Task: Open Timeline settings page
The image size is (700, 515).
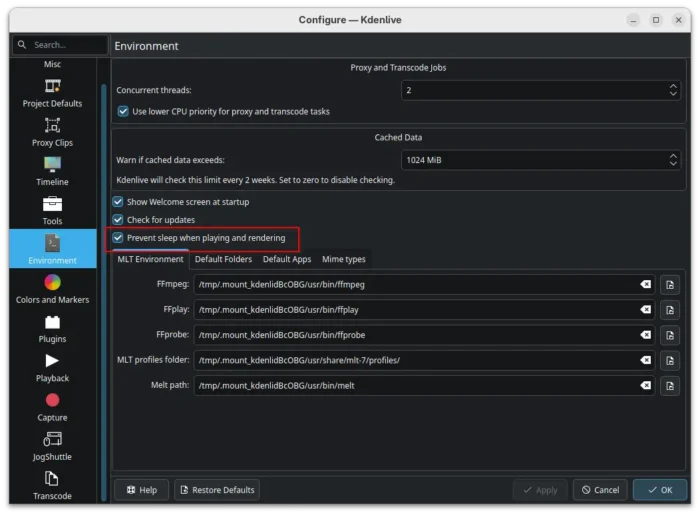Action: (x=52, y=172)
